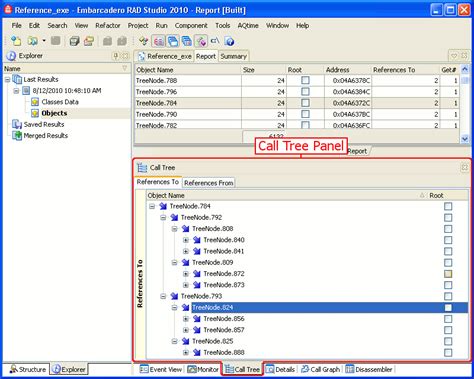Switch to the Call Graph panel tab

point(320,369)
